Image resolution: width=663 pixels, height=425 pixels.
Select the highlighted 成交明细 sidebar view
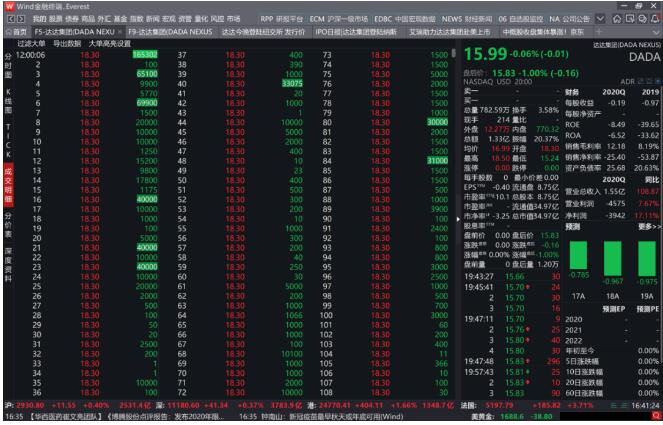click(8, 186)
